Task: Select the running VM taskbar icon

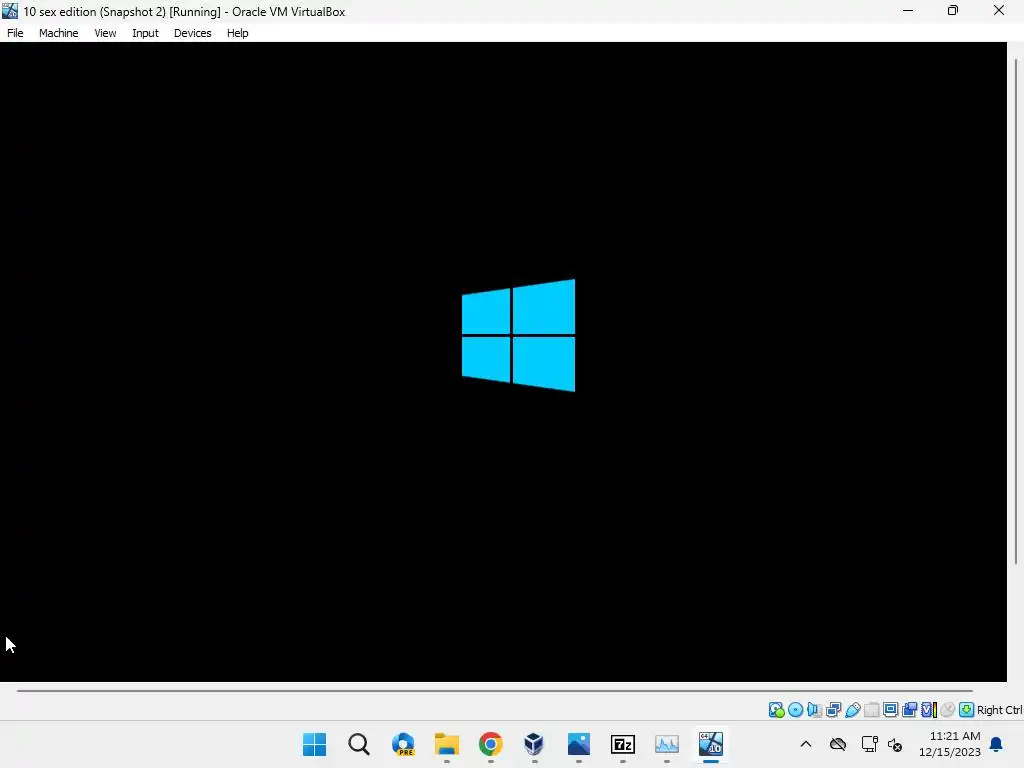Action: (x=711, y=744)
